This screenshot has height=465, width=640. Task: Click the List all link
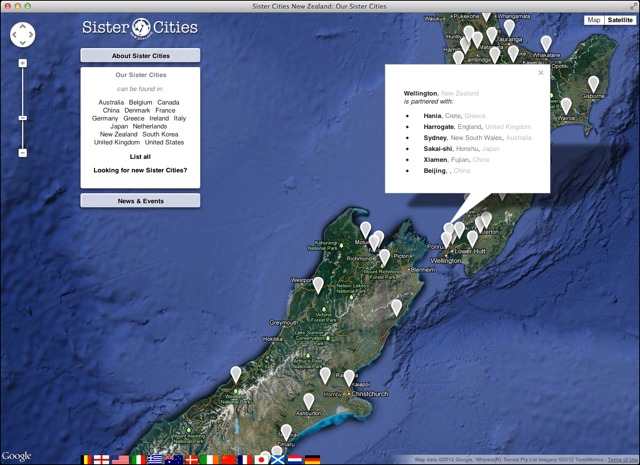click(x=140, y=157)
